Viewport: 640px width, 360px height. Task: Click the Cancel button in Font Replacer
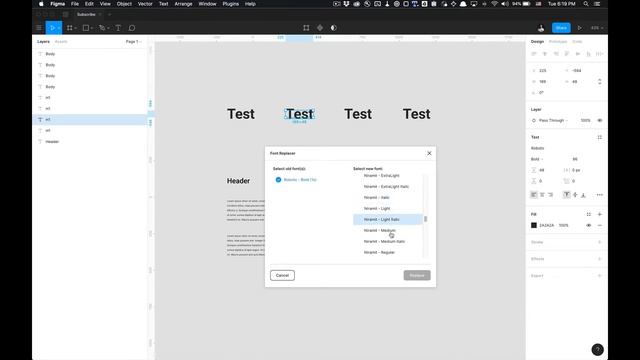tap(282, 276)
